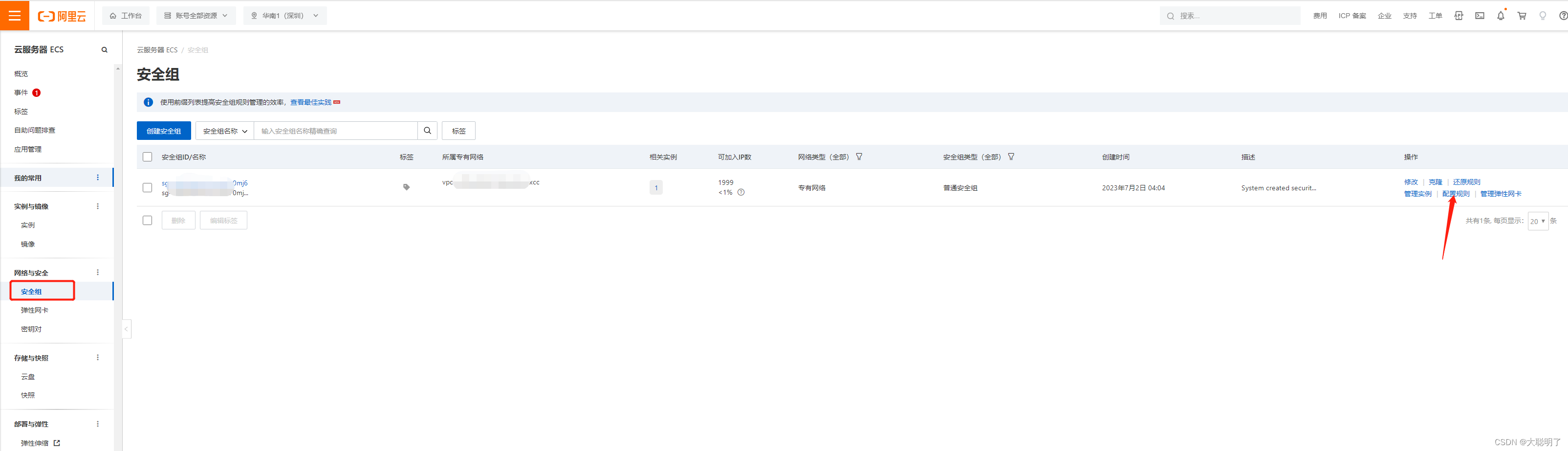The height and width of the screenshot is (451, 1568).
Task: Click the related instance count badge 1
Action: (x=655, y=187)
